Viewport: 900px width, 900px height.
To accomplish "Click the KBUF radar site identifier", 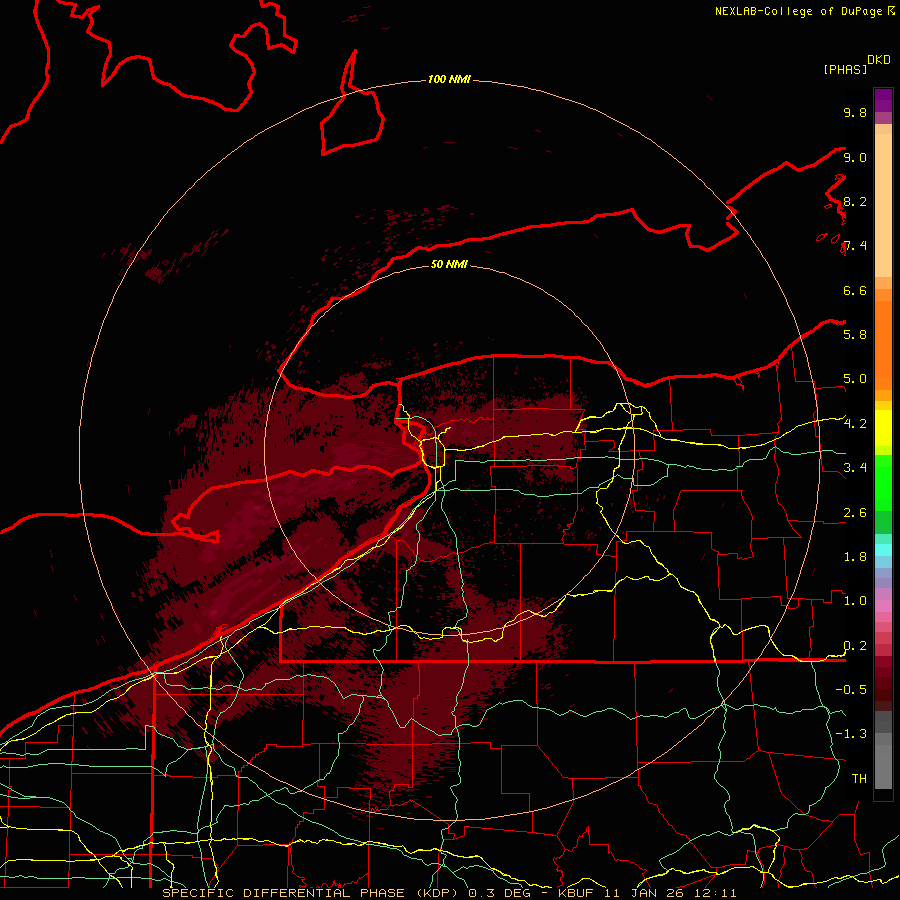I will coord(576,893).
